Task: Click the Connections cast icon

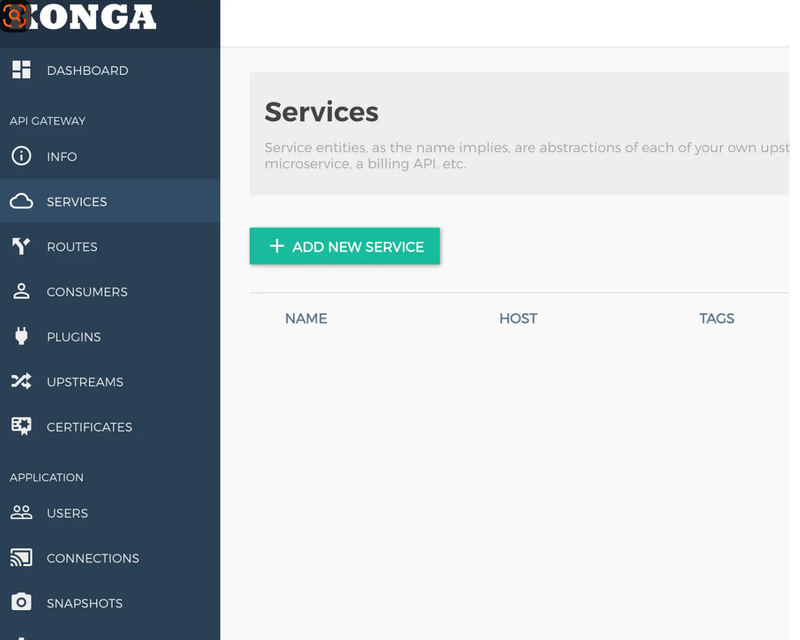Action: click(x=21, y=557)
